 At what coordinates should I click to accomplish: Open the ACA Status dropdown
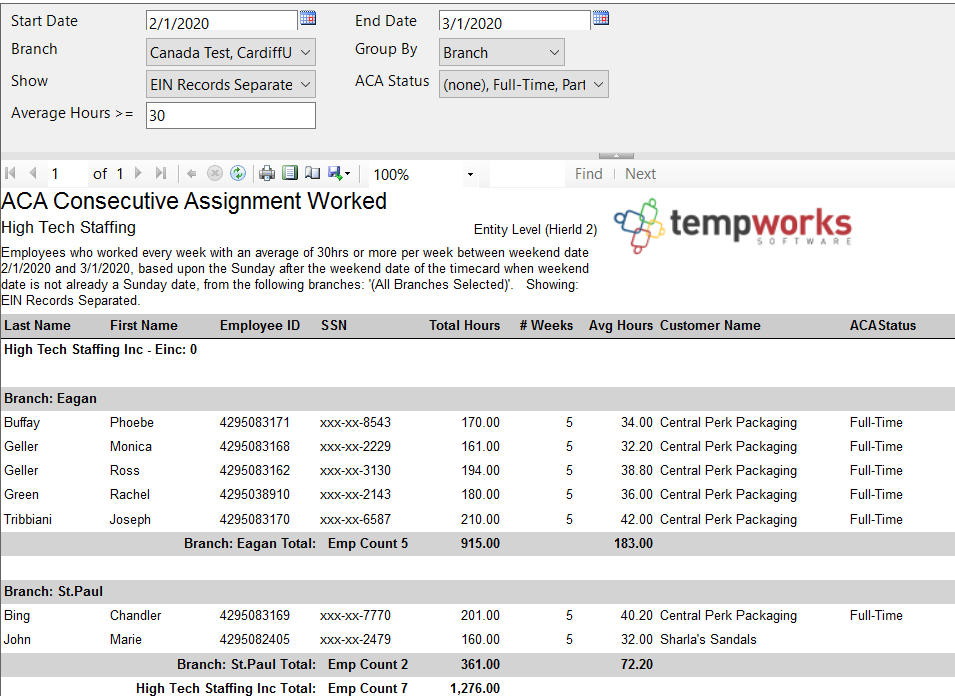(x=524, y=84)
